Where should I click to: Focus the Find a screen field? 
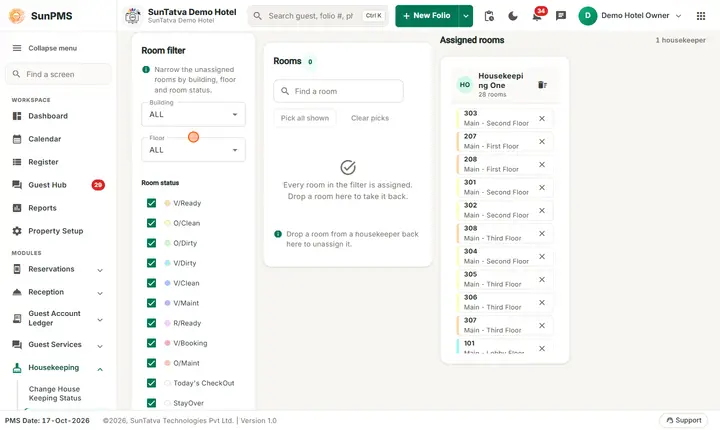tap(58, 74)
